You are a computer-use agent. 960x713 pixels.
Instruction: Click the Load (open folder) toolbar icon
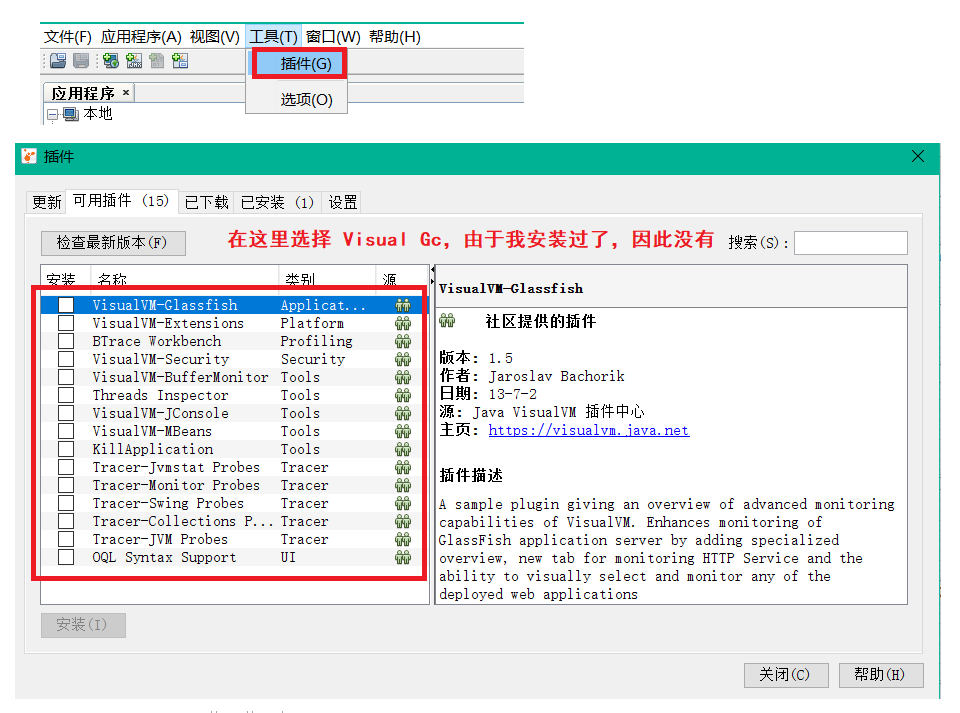point(59,61)
